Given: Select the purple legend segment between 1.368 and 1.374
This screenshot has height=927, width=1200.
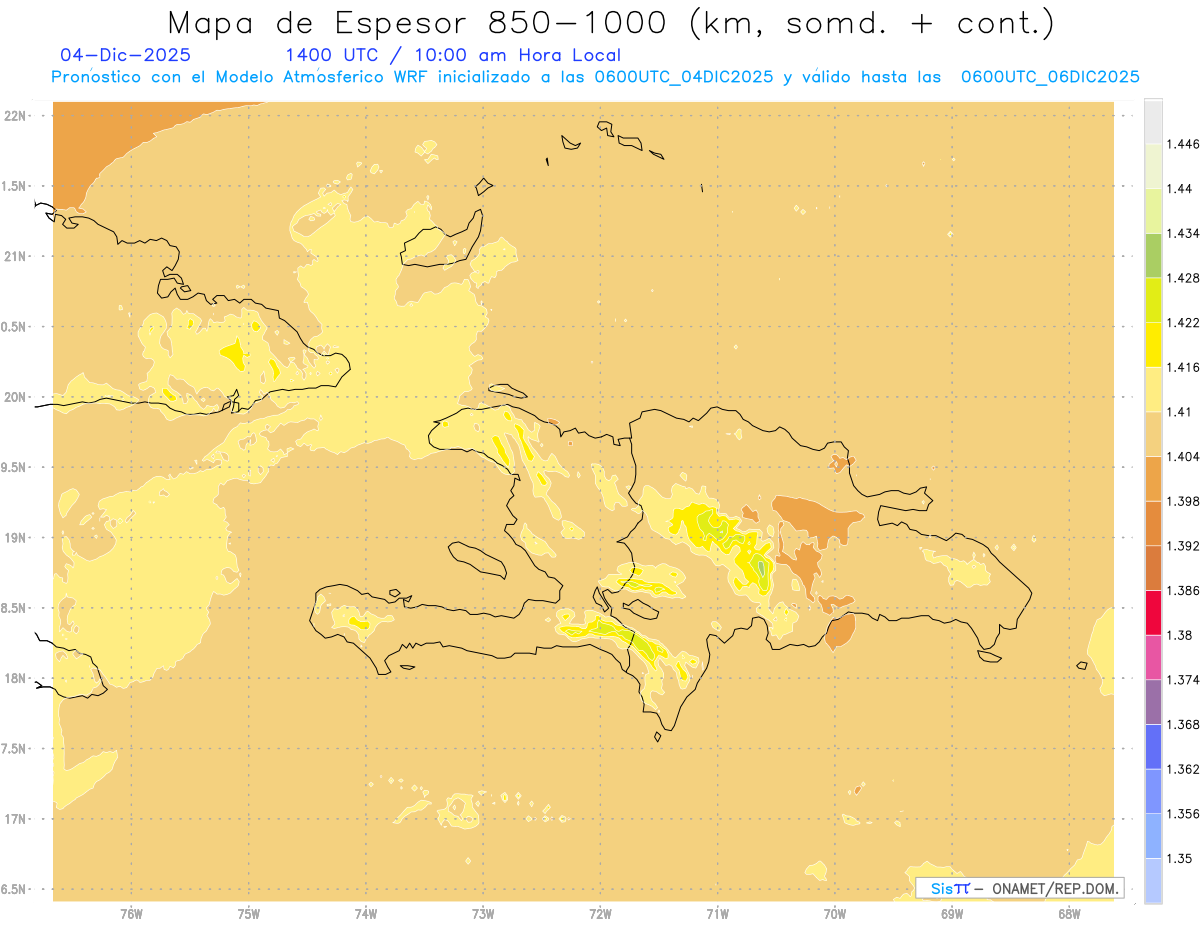Looking at the screenshot, I should (1153, 701).
